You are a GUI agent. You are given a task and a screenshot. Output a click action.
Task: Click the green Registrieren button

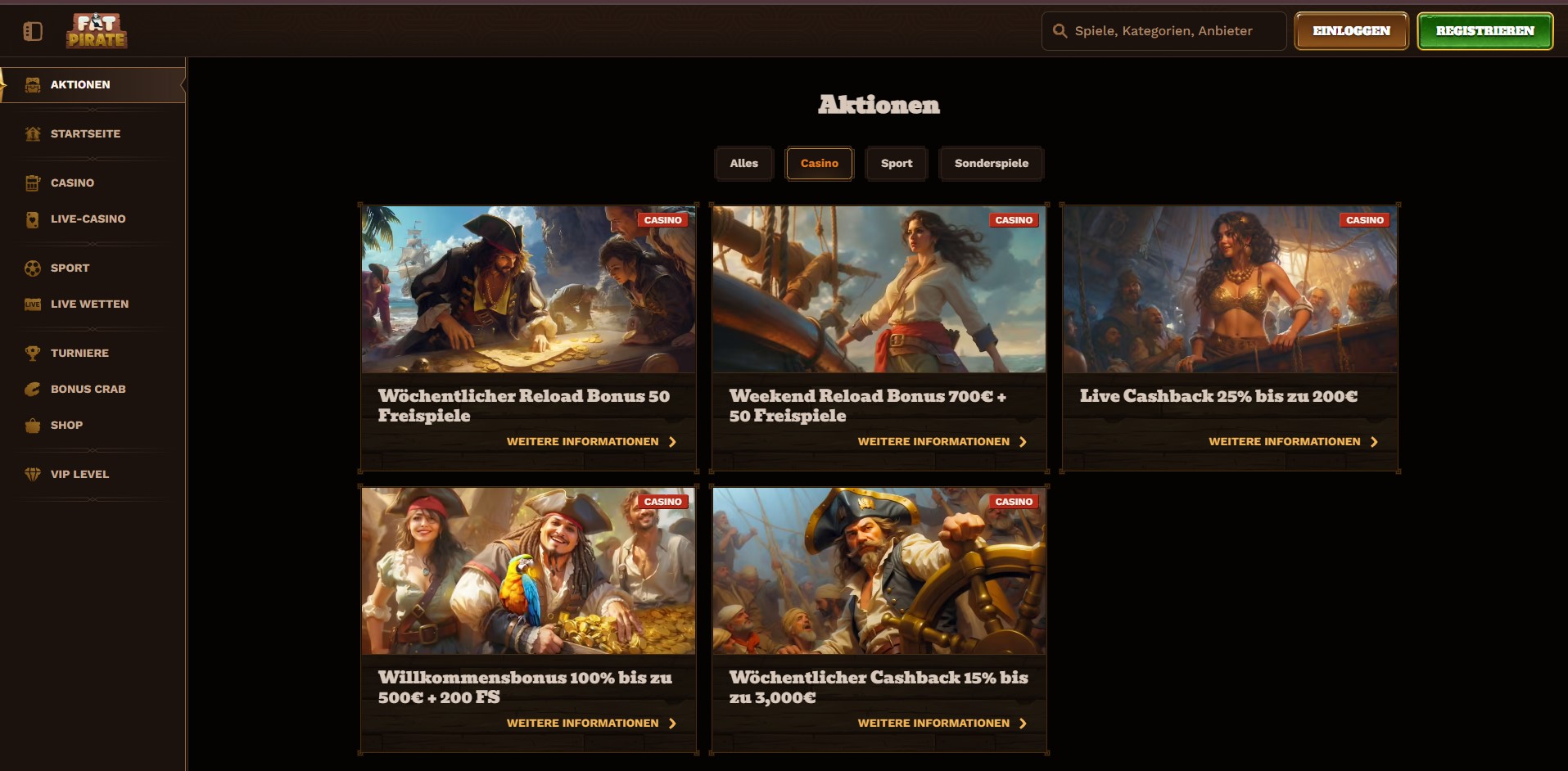tap(1485, 31)
